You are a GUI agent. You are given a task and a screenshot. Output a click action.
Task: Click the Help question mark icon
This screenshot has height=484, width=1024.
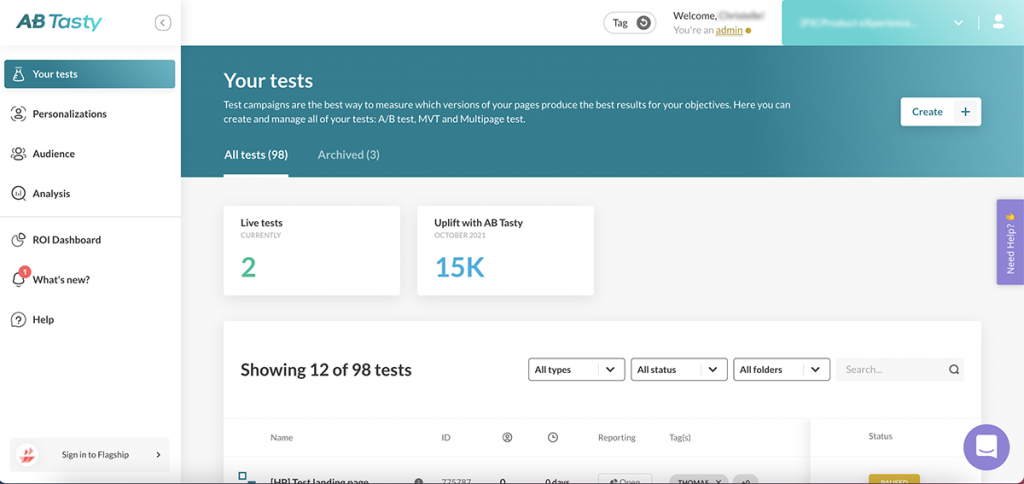18,319
